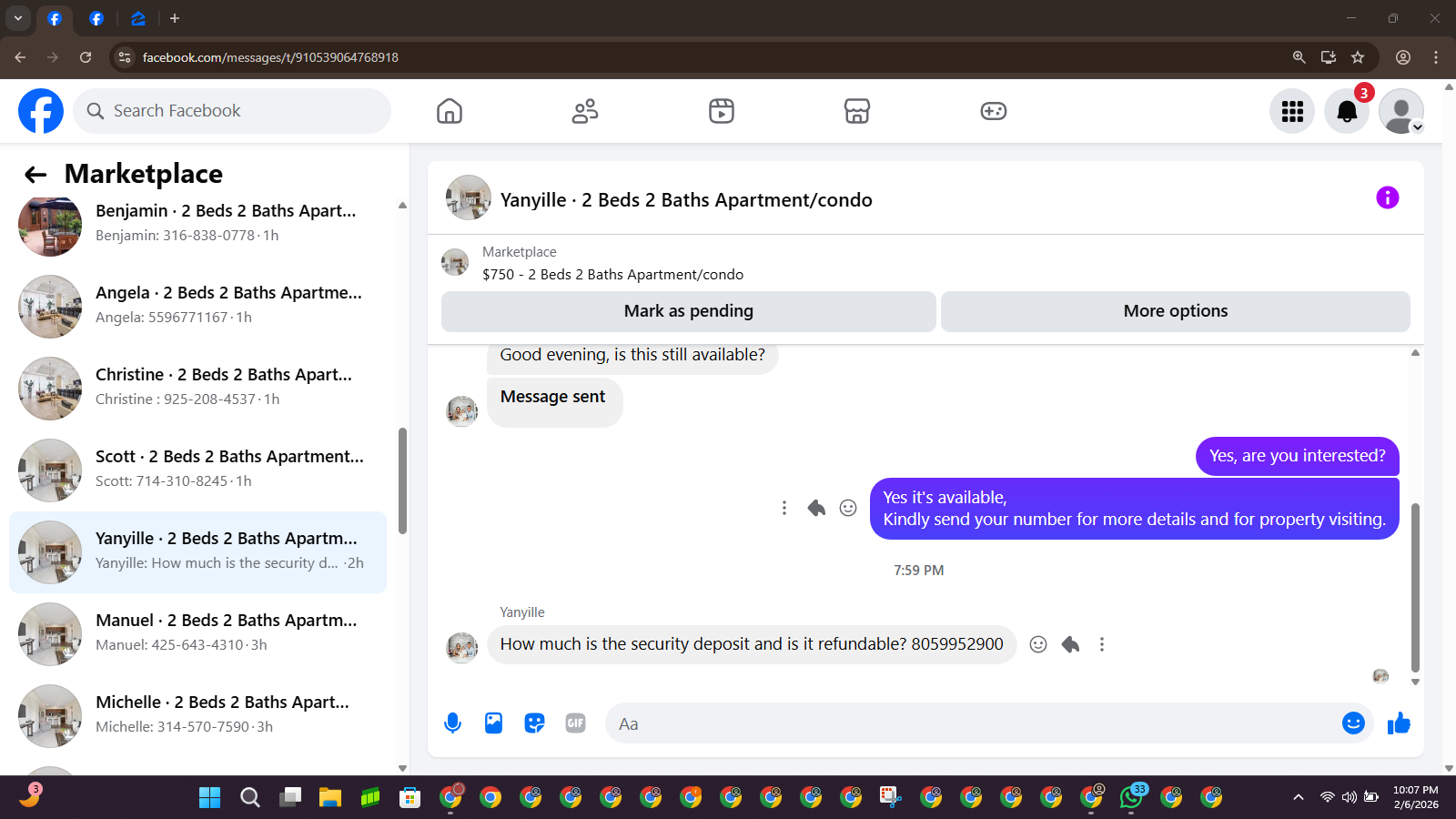Select Yanyille's conversation in list
The width and height of the screenshot is (1456, 819).
tap(197, 552)
